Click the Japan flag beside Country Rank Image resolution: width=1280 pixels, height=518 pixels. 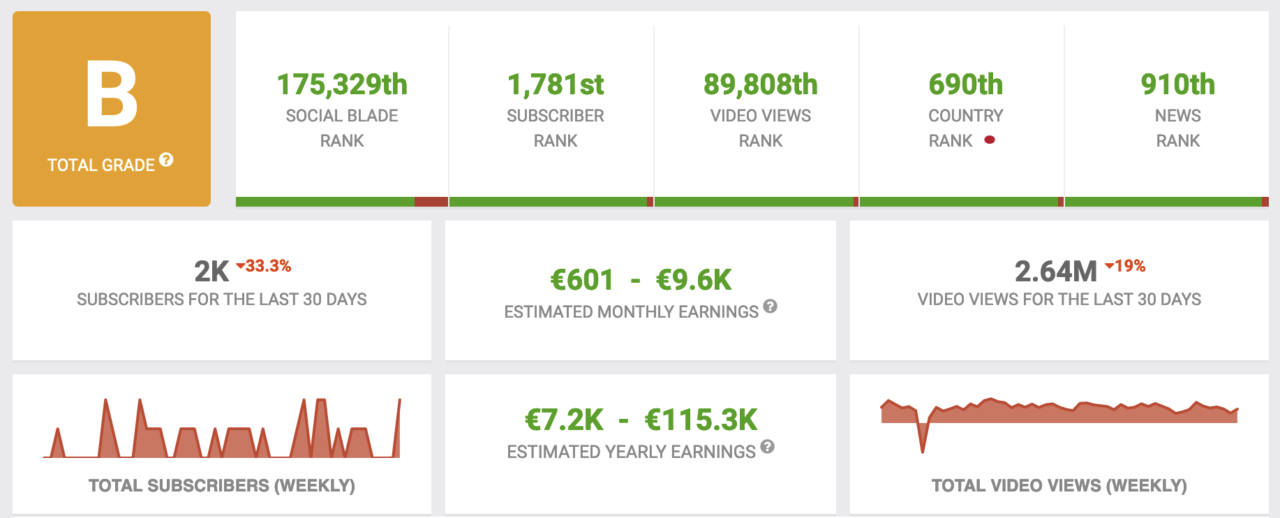point(990,141)
